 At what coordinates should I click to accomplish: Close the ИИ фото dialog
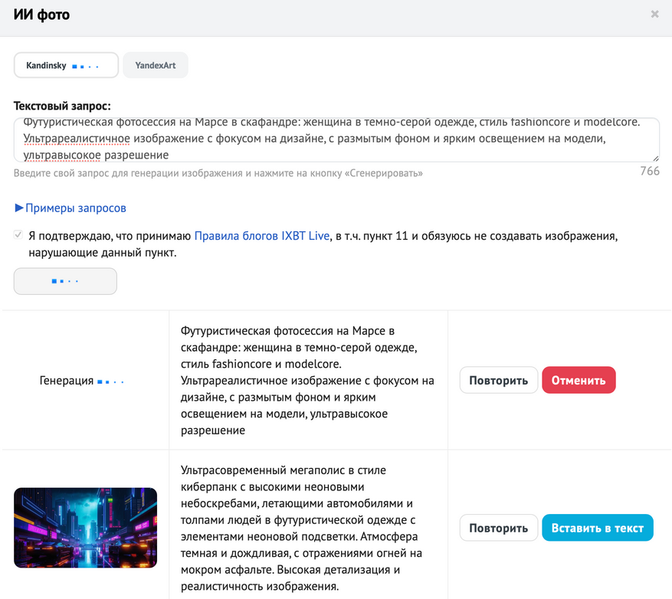pyautogui.click(x=655, y=16)
